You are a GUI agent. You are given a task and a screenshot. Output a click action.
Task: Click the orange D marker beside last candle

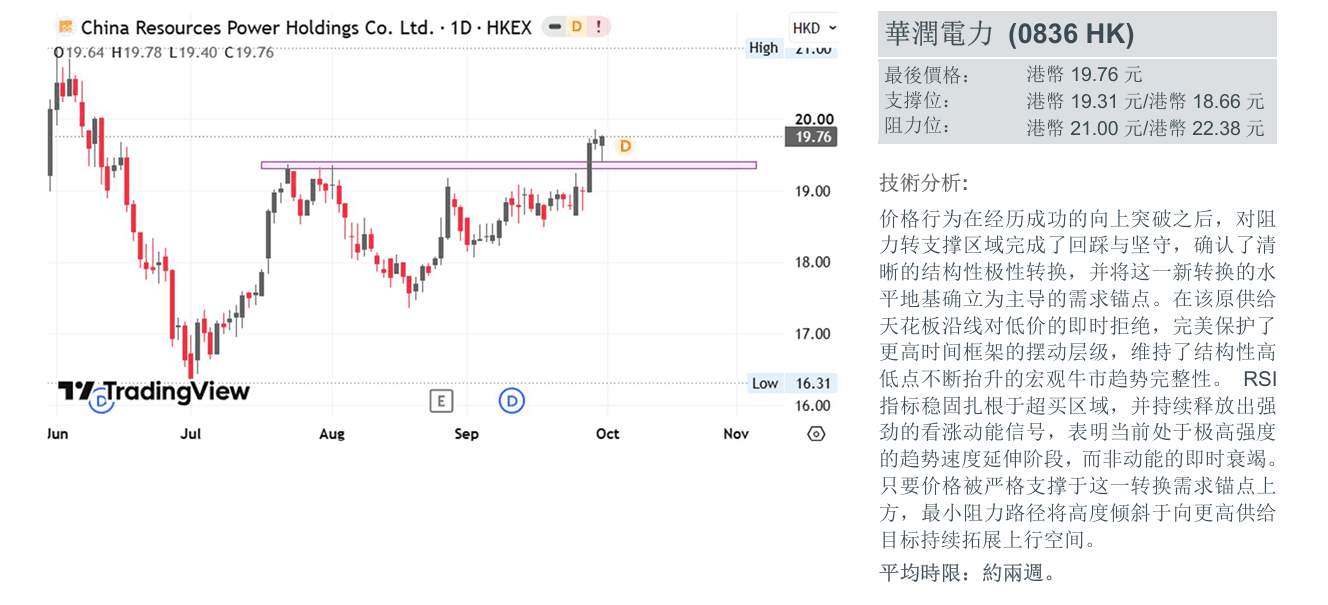[x=625, y=146]
